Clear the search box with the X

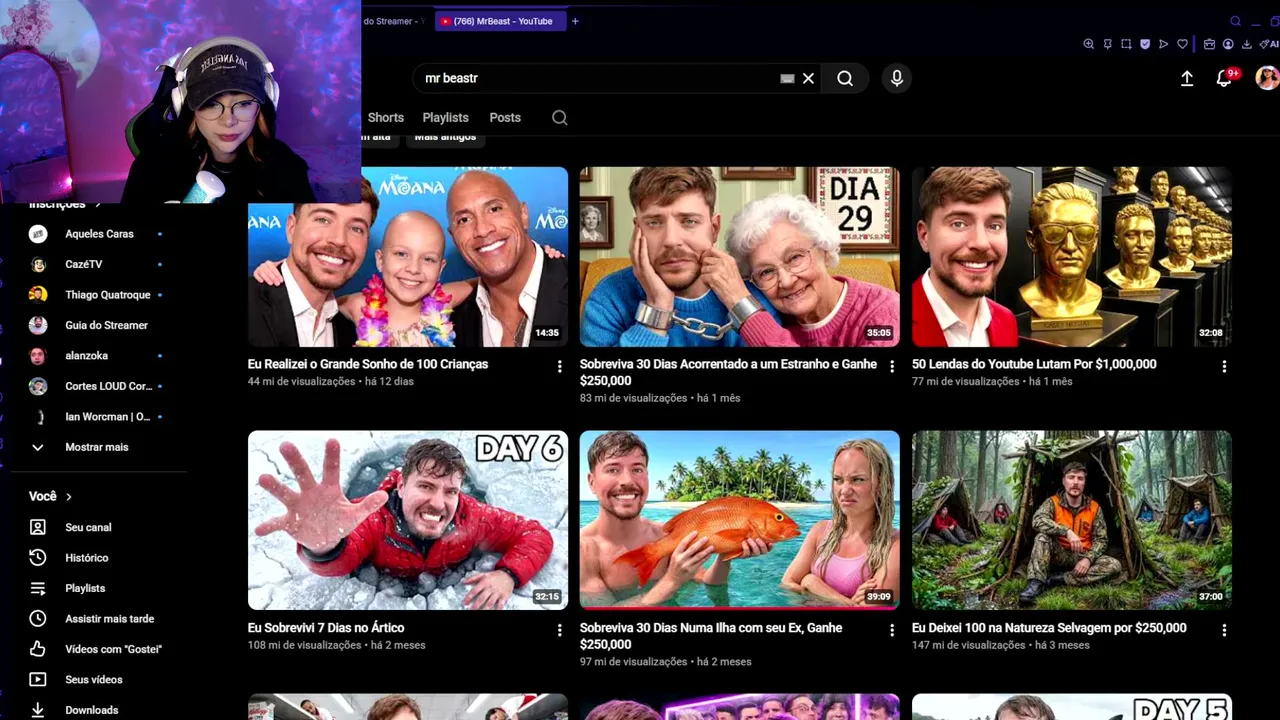pos(808,78)
